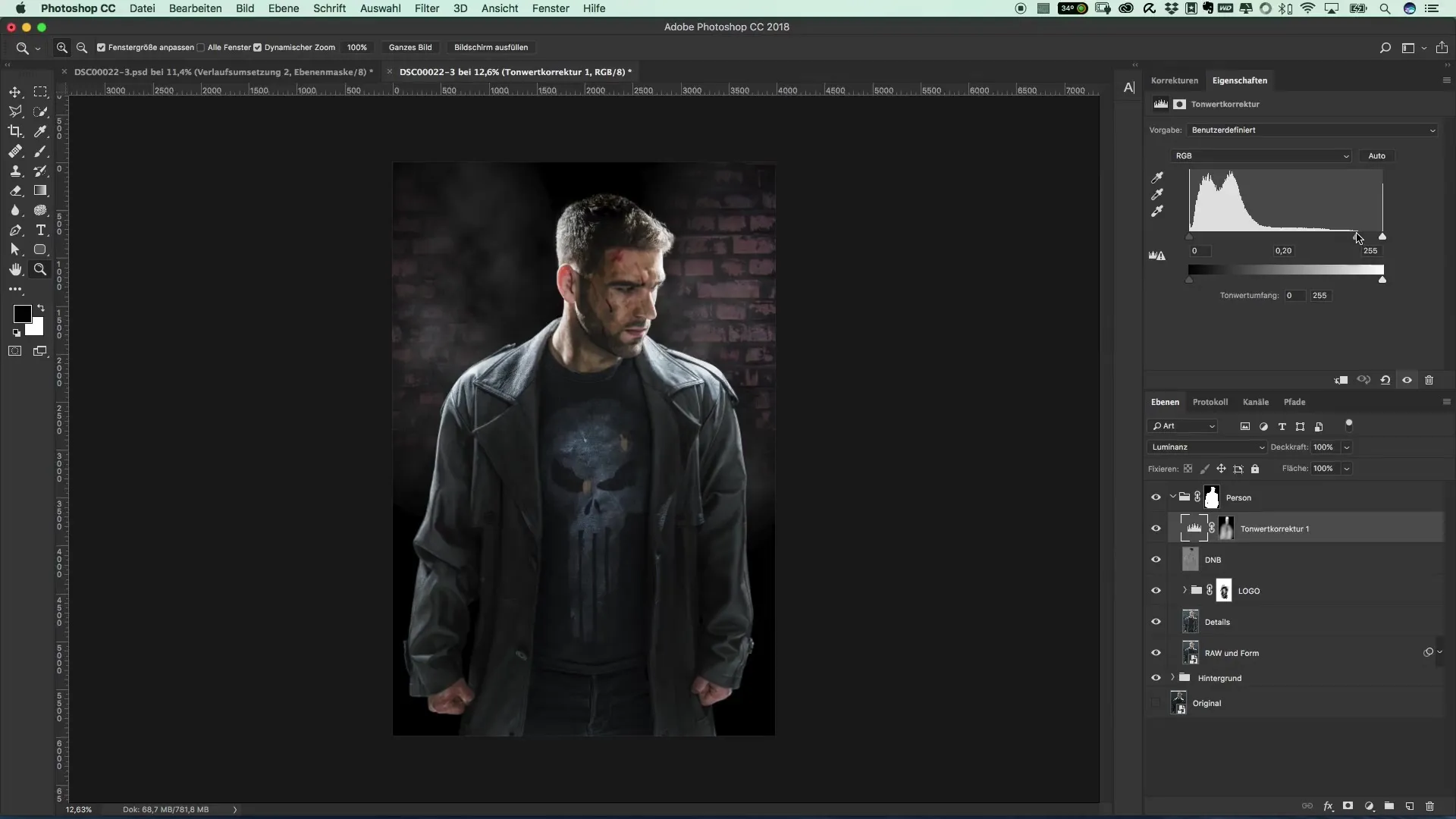Select the Pen tool
Image resolution: width=1456 pixels, height=819 pixels.
point(15,230)
